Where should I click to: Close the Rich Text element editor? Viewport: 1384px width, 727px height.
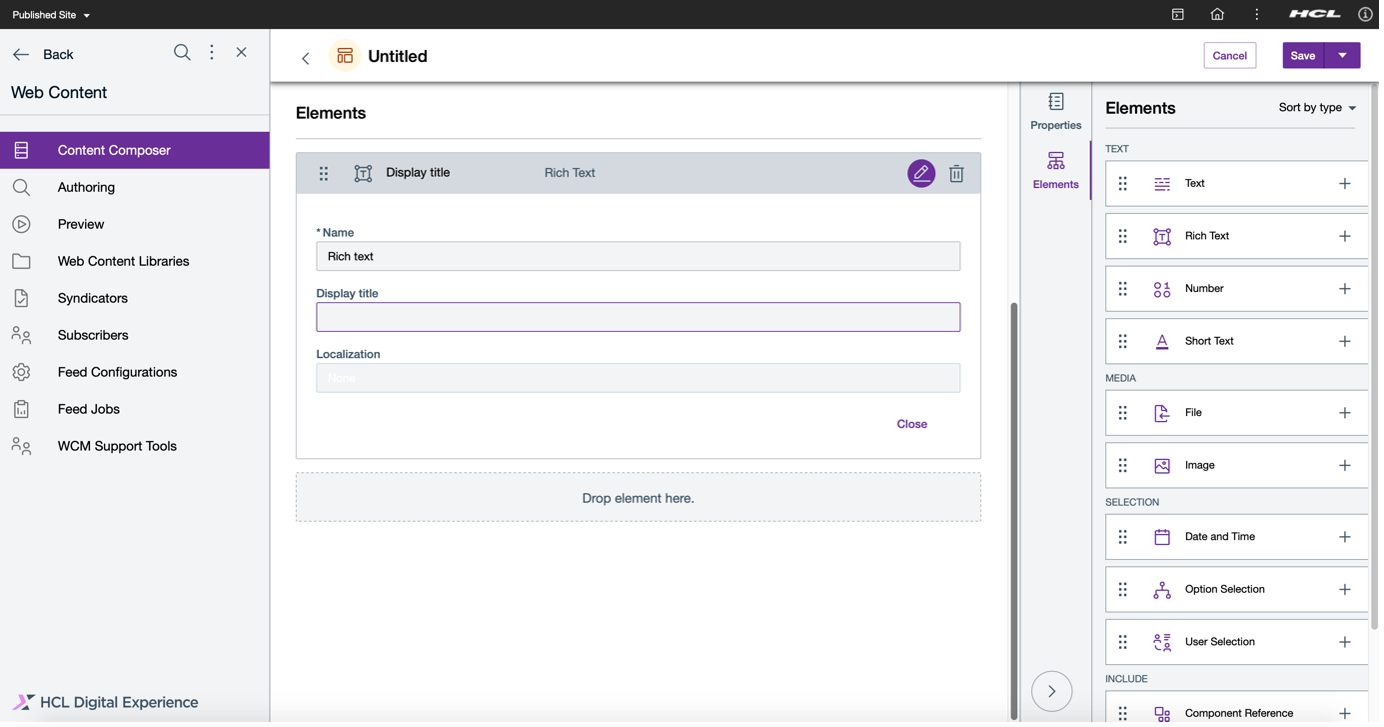click(x=911, y=423)
